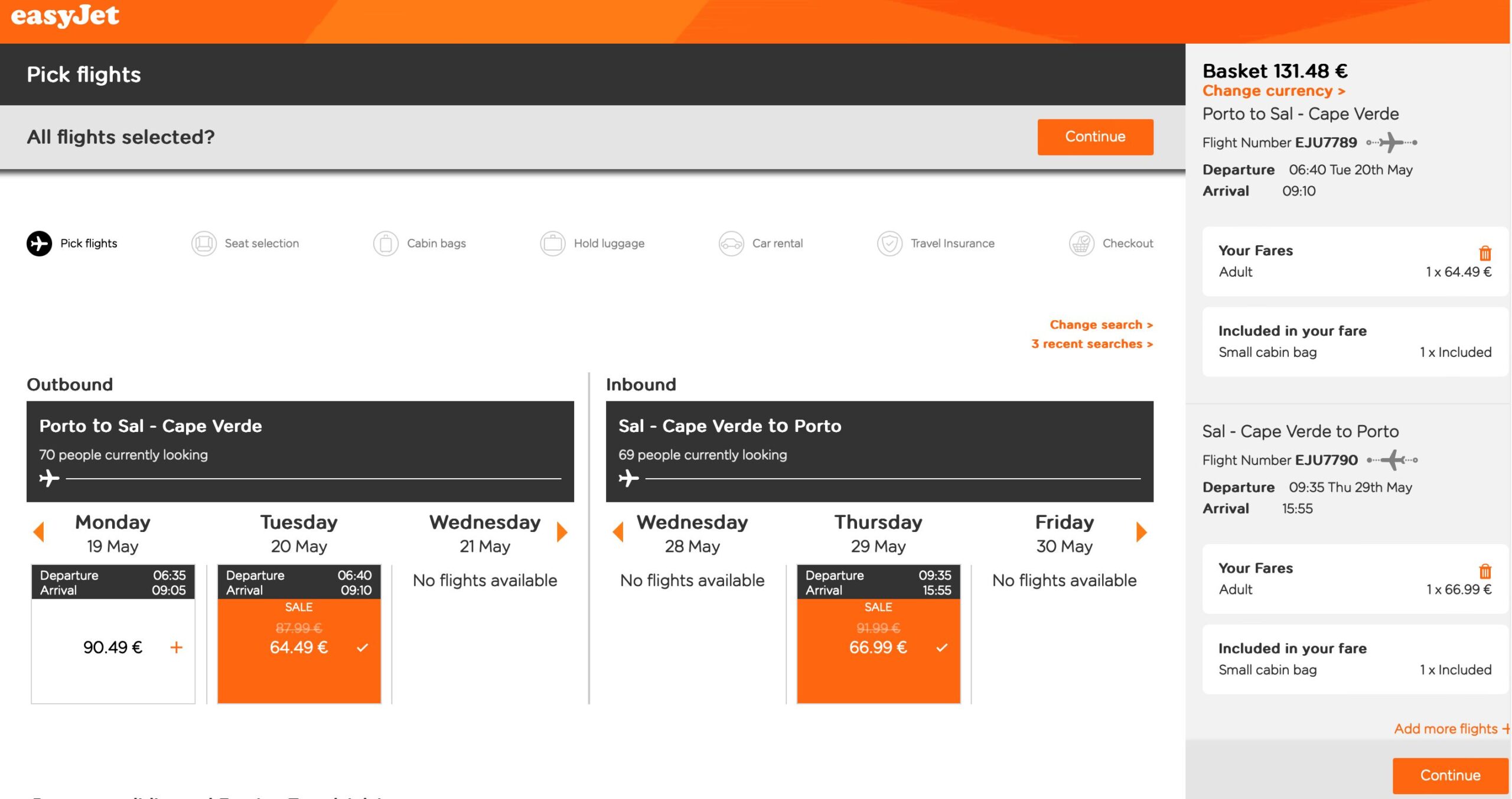
Task: Click Flight Number EJU7790 text
Action: pos(1280,460)
